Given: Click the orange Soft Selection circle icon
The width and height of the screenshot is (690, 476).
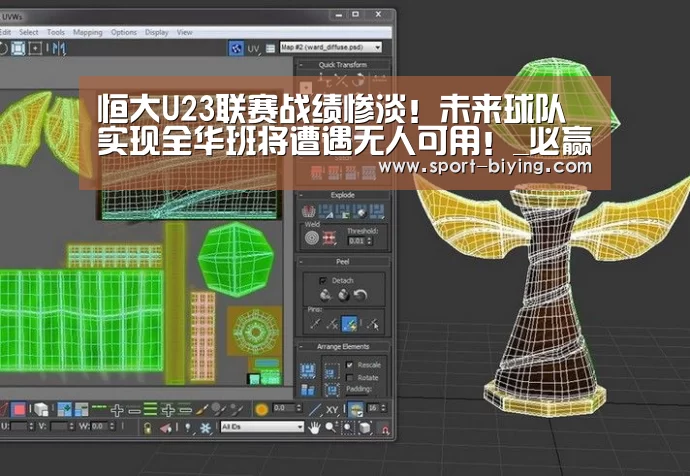Looking at the screenshot, I should point(261,410).
